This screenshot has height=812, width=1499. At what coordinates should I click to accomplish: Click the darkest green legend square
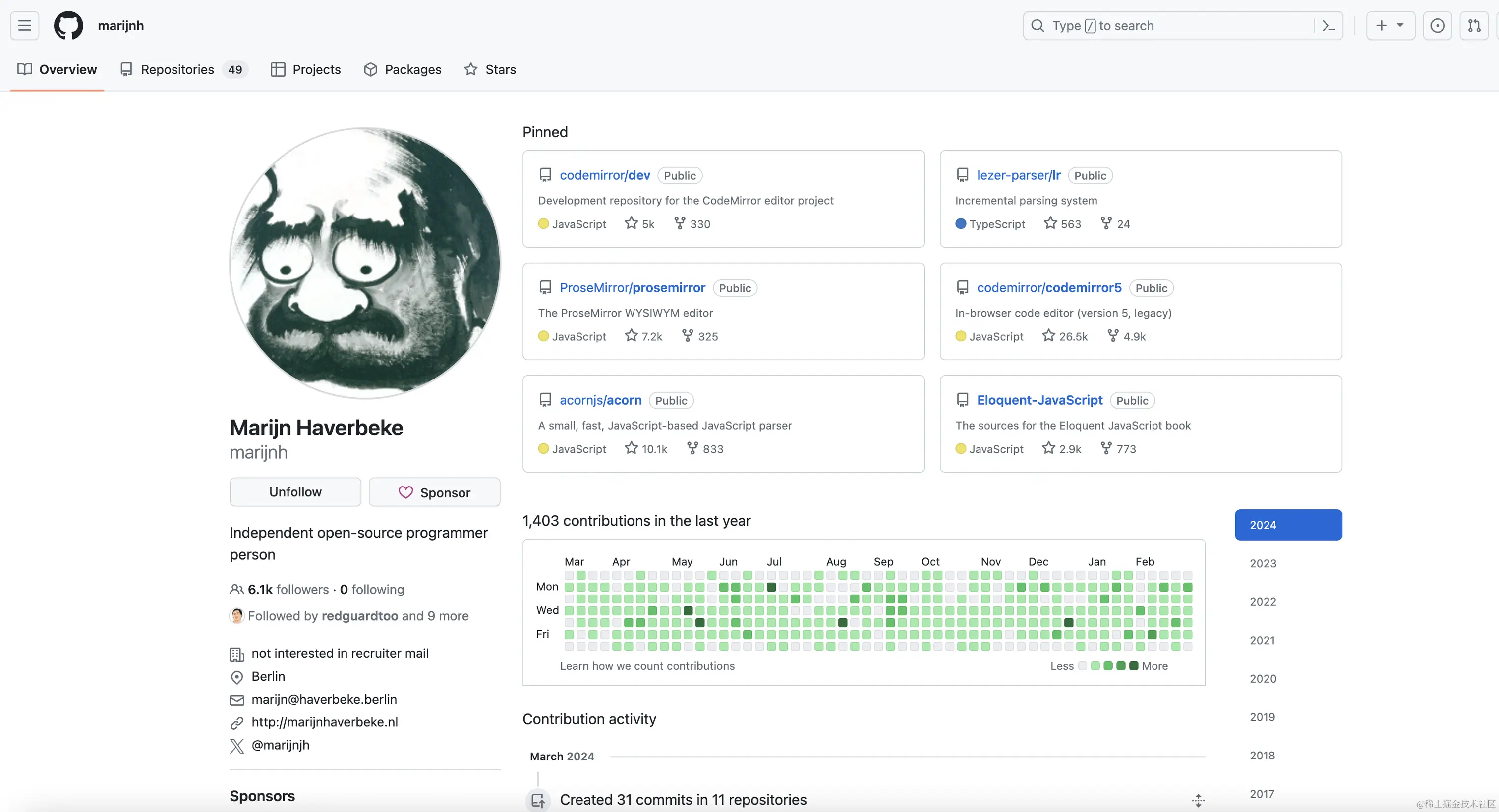pyautogui.click(x=1134, y=665)
